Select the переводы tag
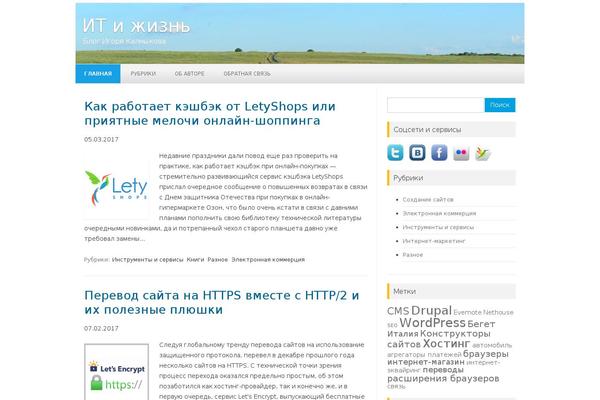 [443, 370]
